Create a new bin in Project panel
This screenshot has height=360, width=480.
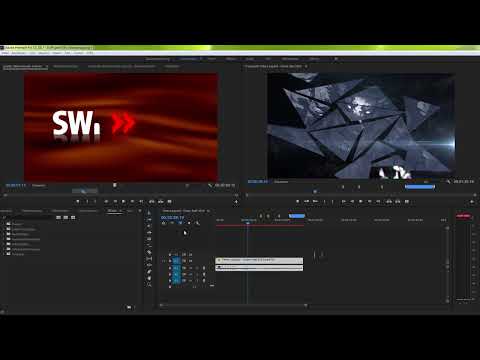[x=129, y=307]
